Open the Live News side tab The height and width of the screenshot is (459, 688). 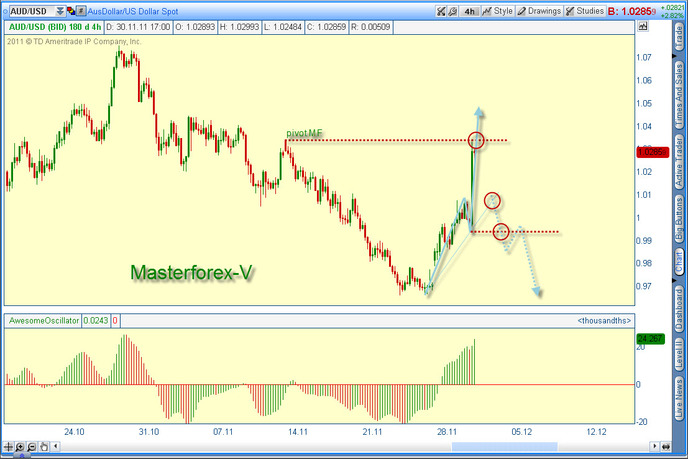[x=679, y=398]
